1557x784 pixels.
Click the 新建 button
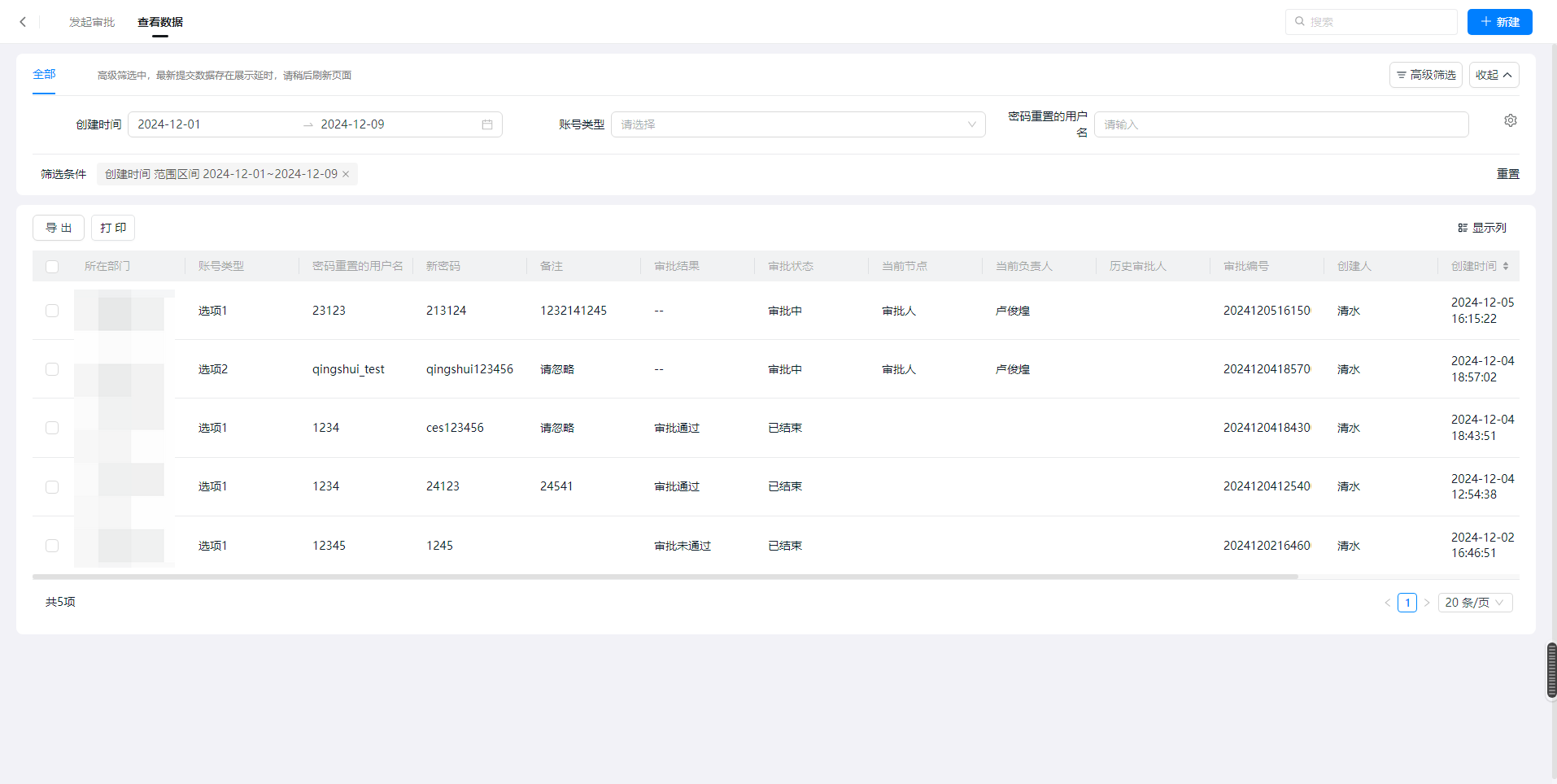[1499, 22]
